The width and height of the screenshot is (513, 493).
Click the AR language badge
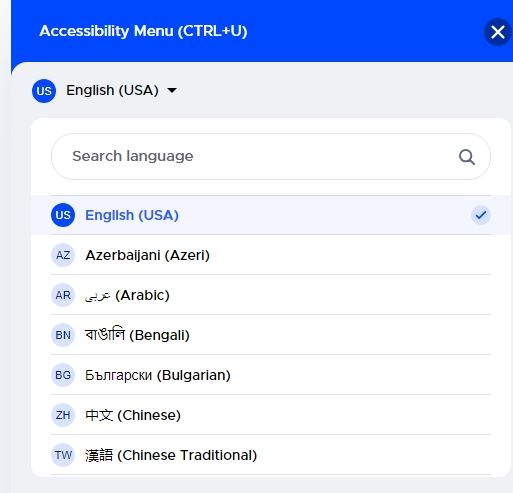(x=63, y=295)
